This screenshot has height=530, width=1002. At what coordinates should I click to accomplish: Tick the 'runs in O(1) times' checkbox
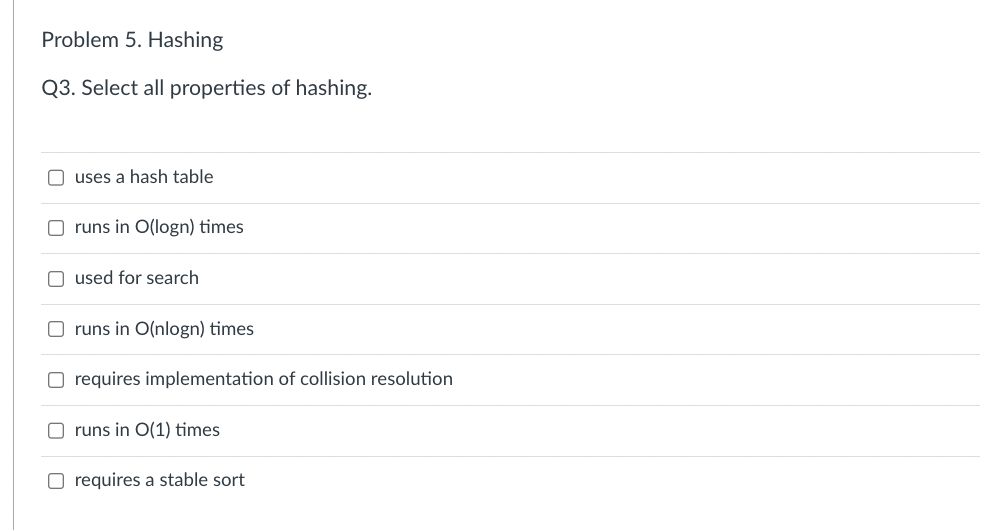point(56,430)
